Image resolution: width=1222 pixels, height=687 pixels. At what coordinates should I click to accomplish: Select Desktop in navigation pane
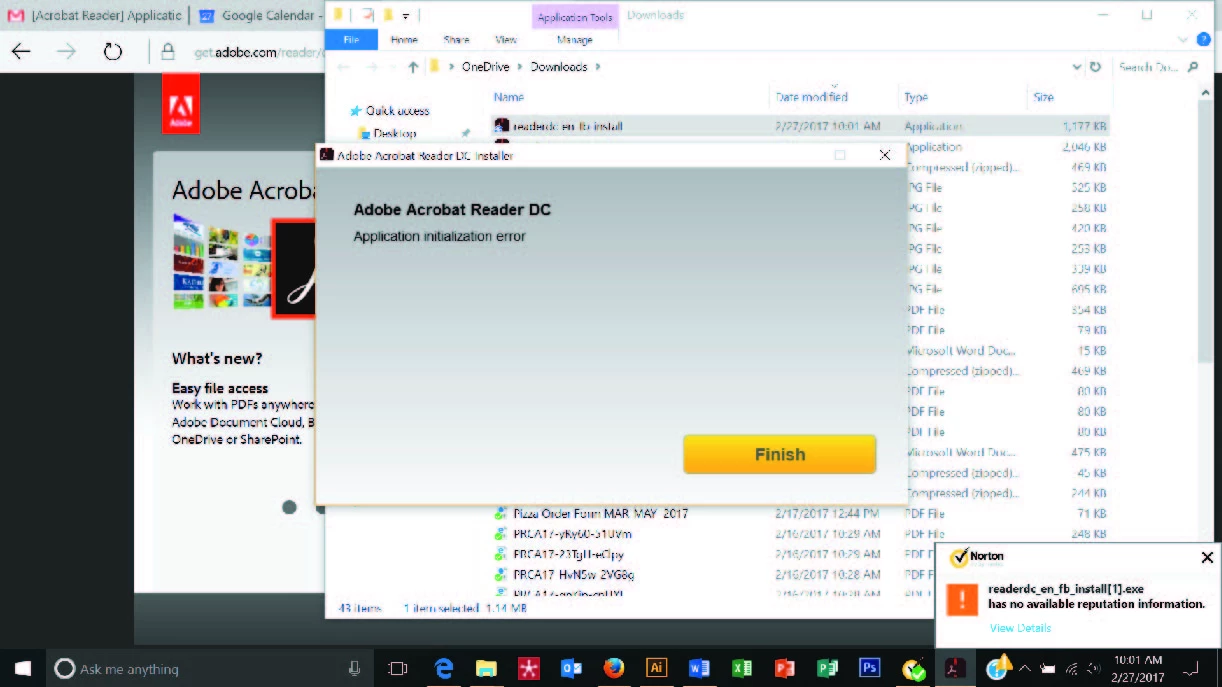(394, 133)
